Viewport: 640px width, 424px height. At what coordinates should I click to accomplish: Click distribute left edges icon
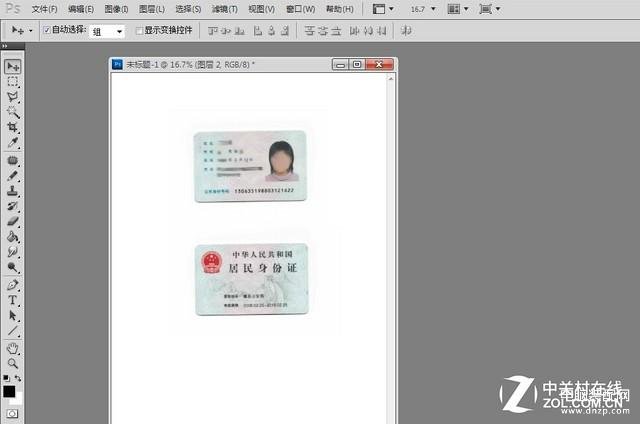(355, 31)
